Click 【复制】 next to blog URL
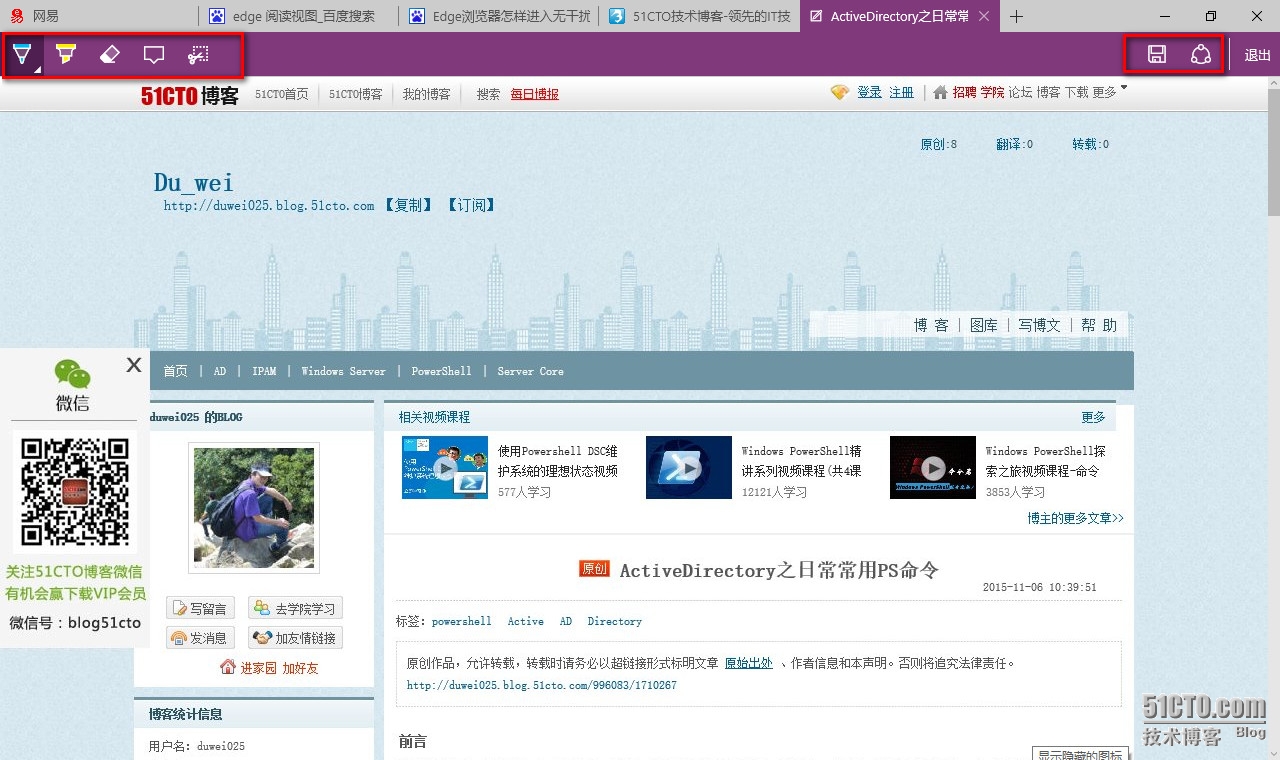 [x=409, y=205]
